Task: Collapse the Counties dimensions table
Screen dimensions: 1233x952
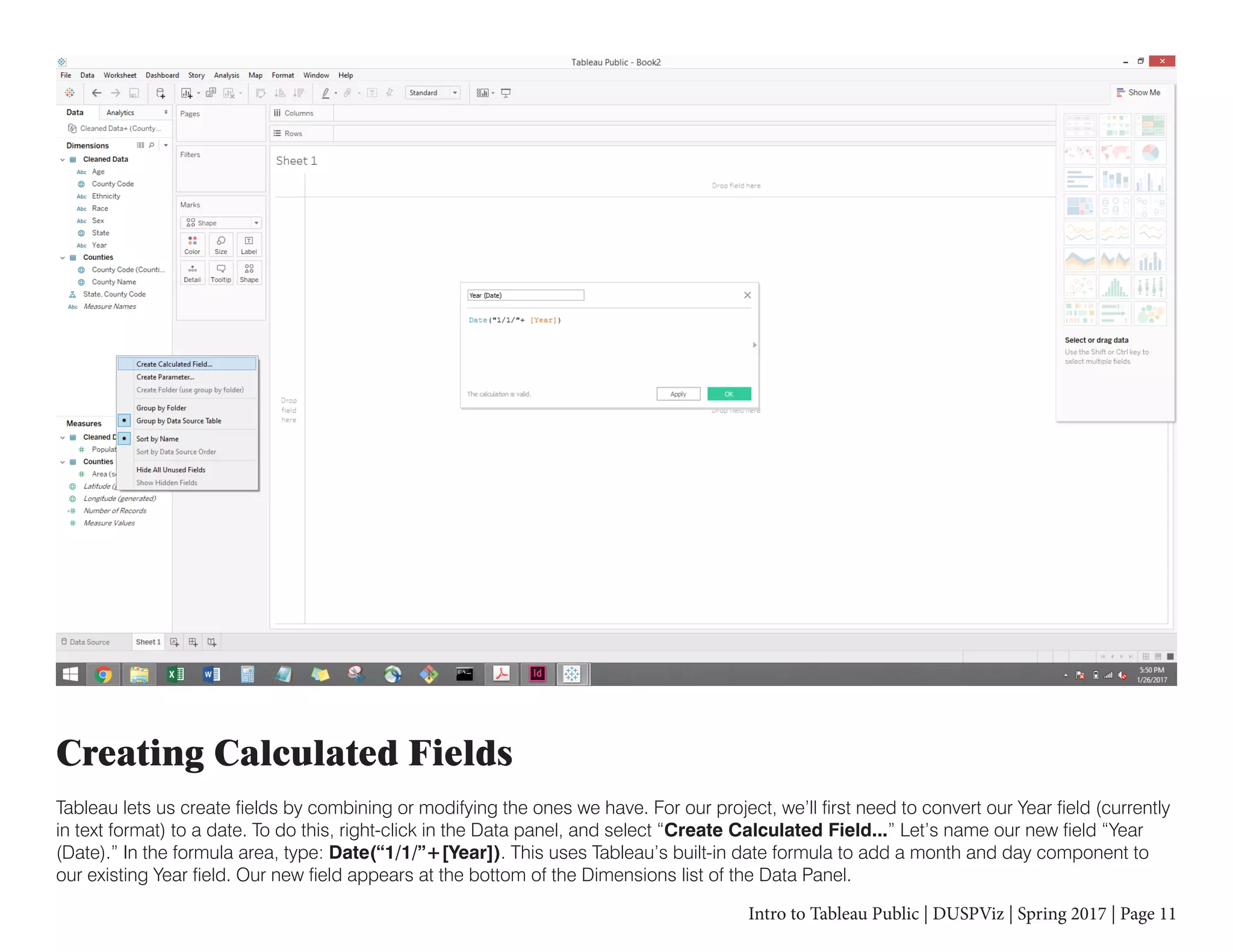Action: click(x=63, y=258)
